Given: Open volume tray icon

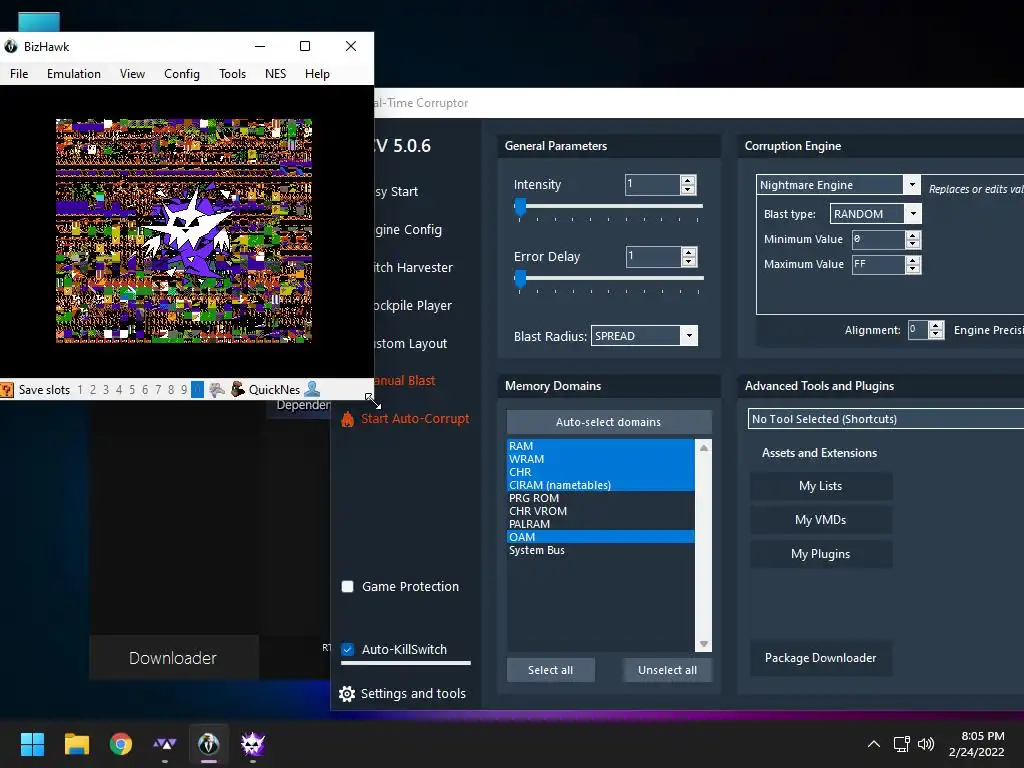Looking at the screenshot, I should [x=926, y=744].
